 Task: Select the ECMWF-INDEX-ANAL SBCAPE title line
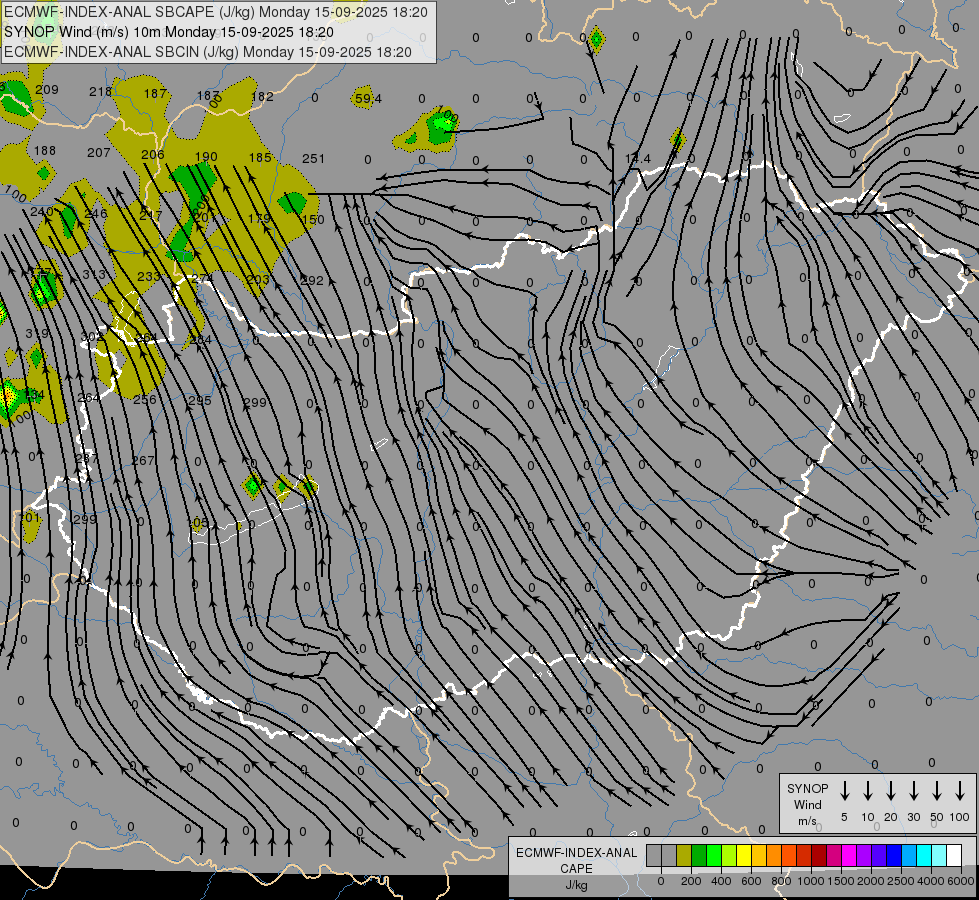click(x=216, y=13)
